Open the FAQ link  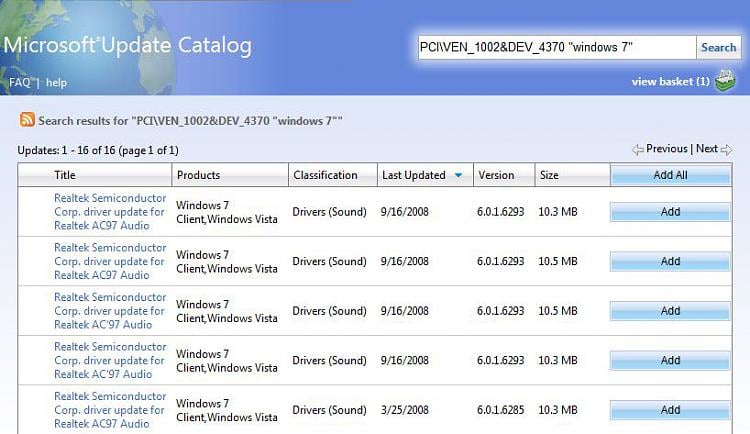pos(20,82)
